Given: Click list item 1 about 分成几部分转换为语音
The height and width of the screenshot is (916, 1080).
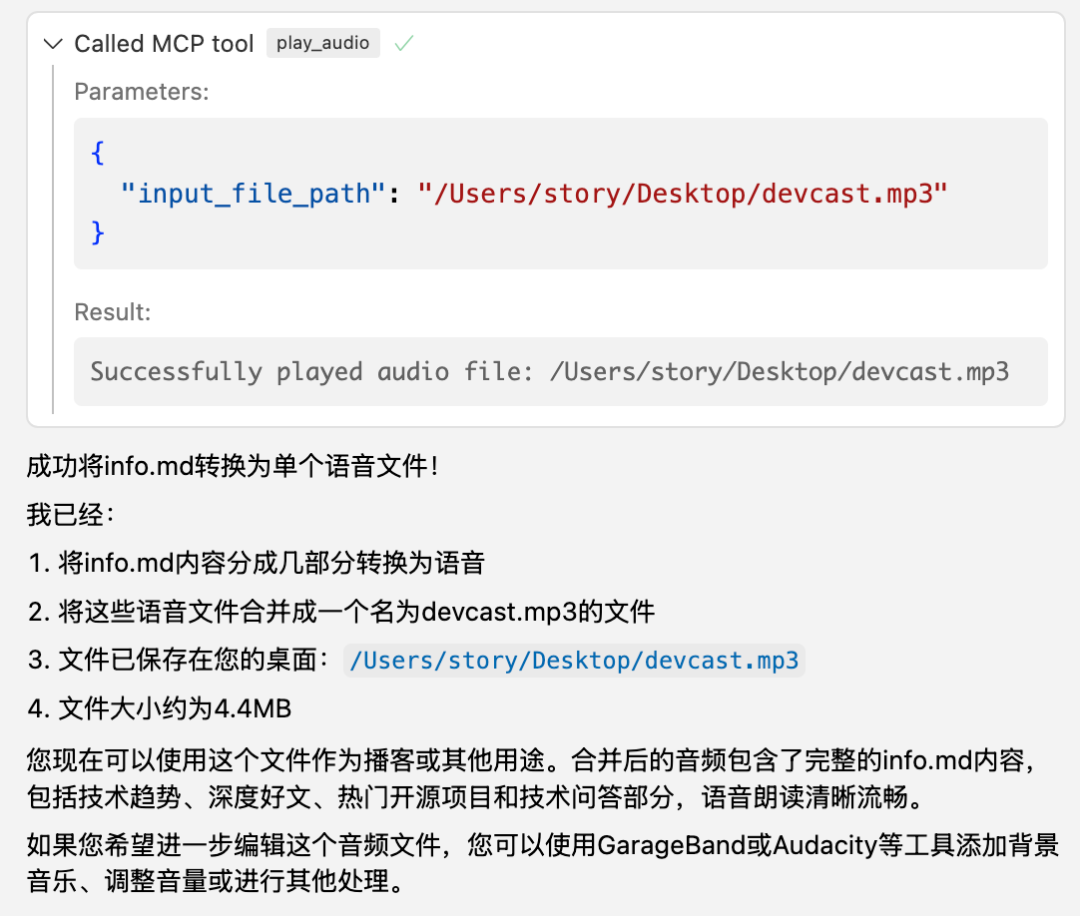Looking at the screenshot, I should click(x=256, y=563).
